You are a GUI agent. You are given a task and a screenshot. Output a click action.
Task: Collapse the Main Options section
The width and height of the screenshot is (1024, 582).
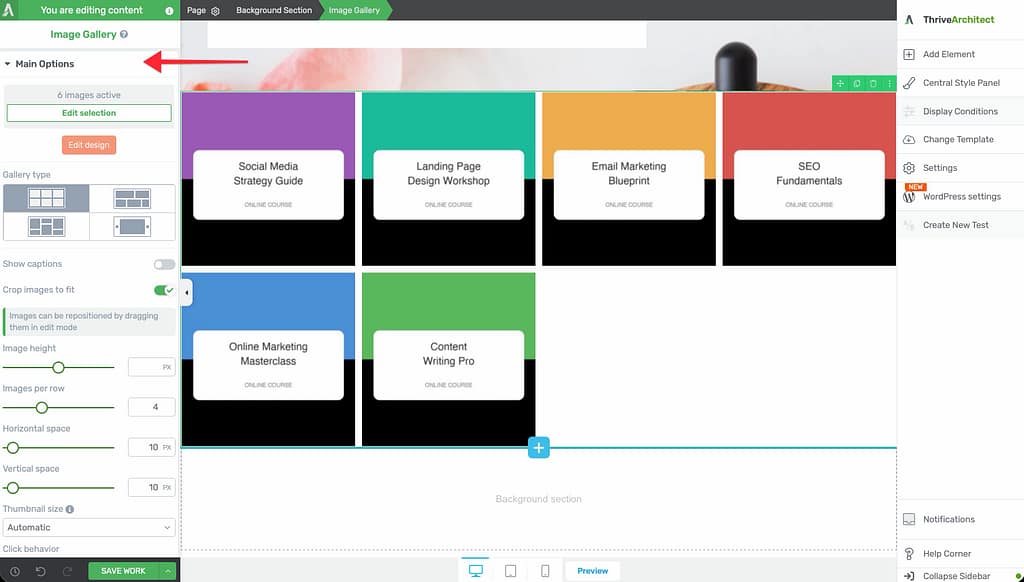[x=8, y=64]
